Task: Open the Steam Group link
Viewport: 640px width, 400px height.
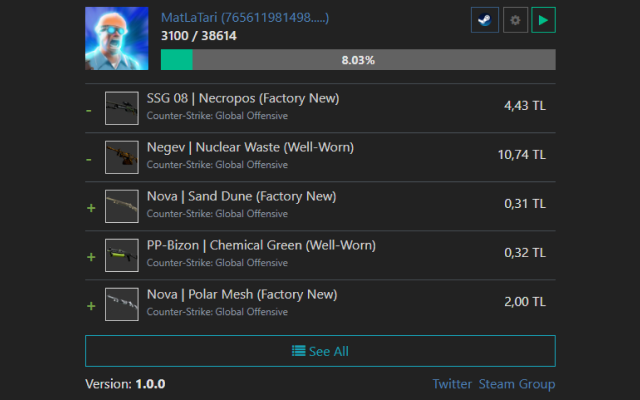Action: pyautogui.click(x=517, y=384)
